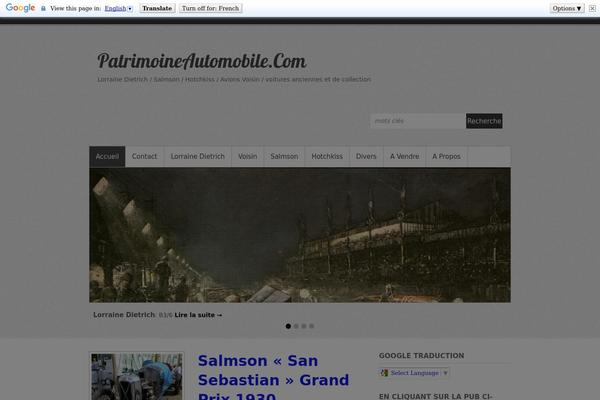Select the first slider dot
Screen dimensions: 600x400
pos(288,326)
